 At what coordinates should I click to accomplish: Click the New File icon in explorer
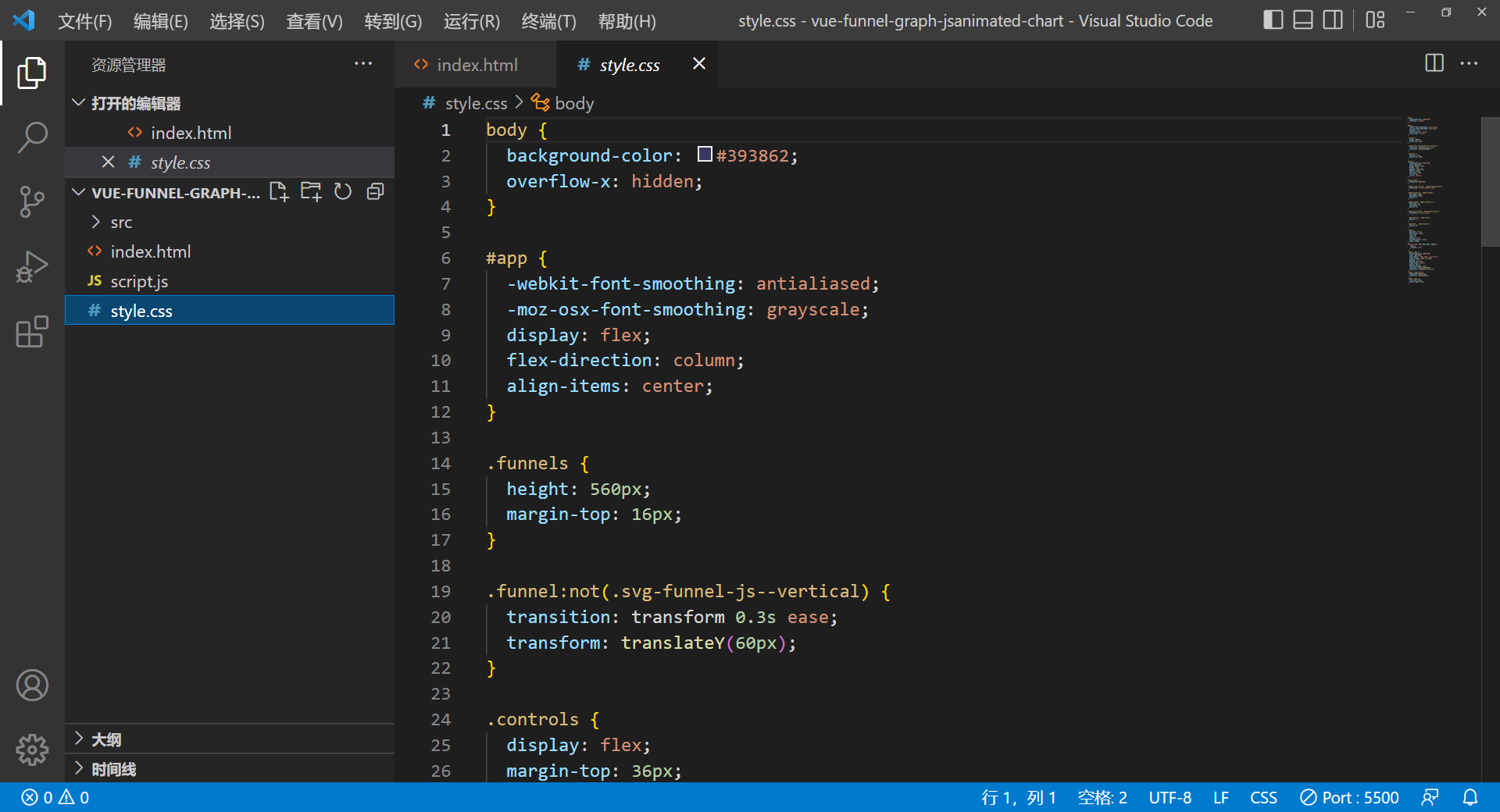279,192
